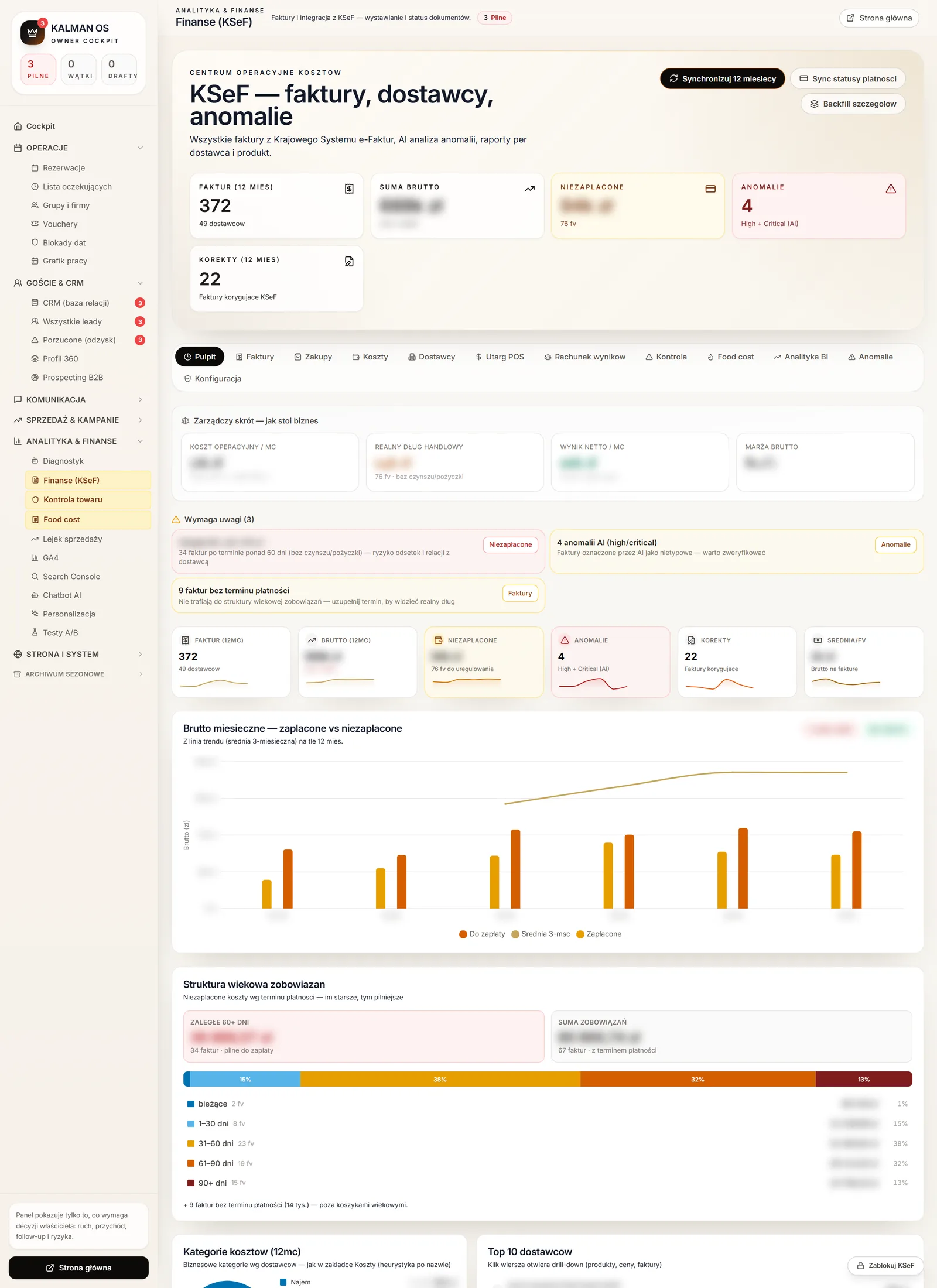Screen dimensions: 937x1288
Task: Click the Vouchery ticket icon
Action: [35, 224]
